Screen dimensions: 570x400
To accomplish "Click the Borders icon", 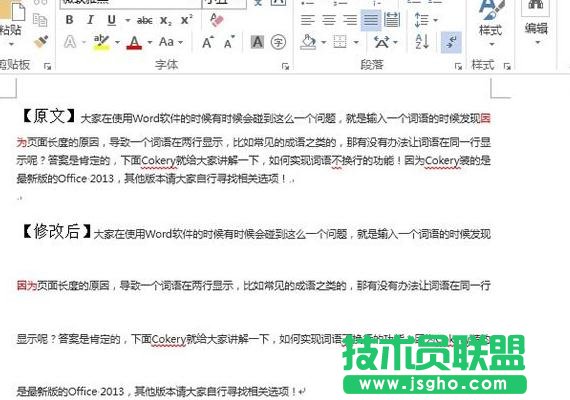I will (340, 42).
